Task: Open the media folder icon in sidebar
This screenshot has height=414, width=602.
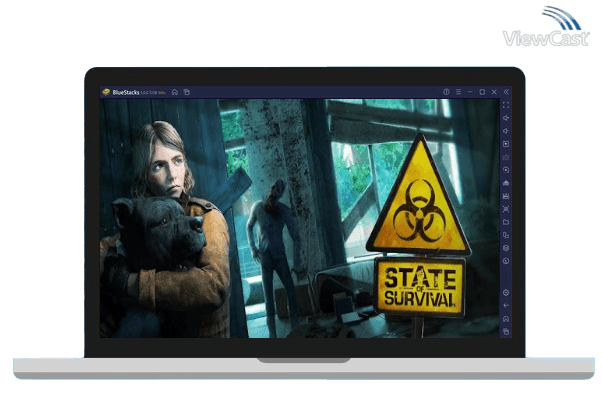Action: tap(506, 222)
